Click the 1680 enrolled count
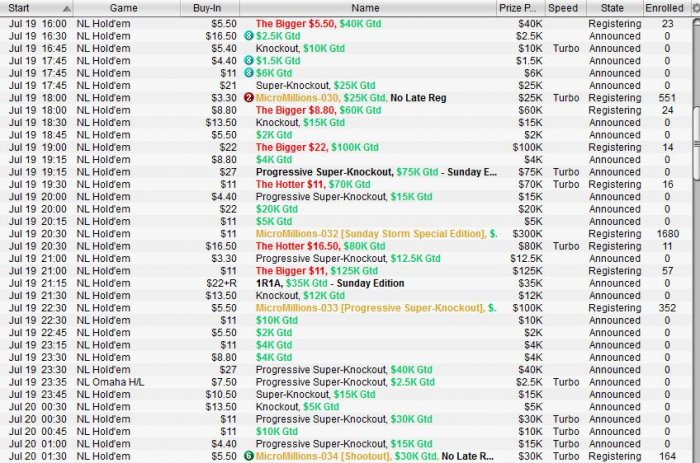This screenshot has height=463, width=700. [667, 234]
